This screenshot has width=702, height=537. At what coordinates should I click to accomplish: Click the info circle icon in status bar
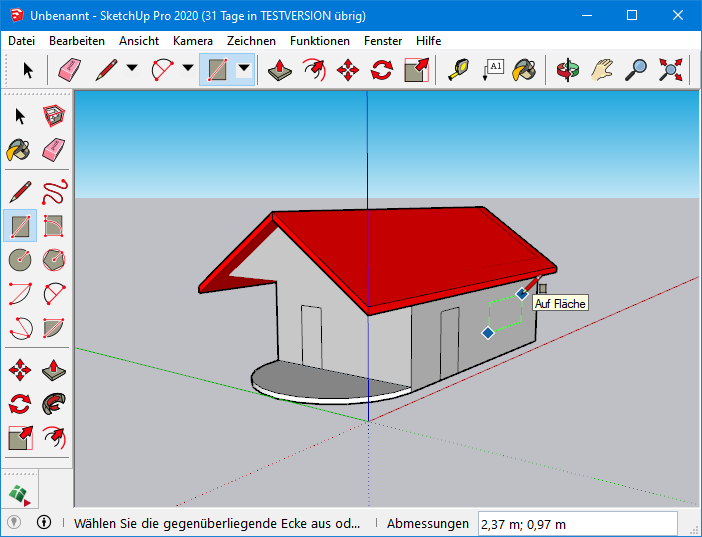coord(44,522)
